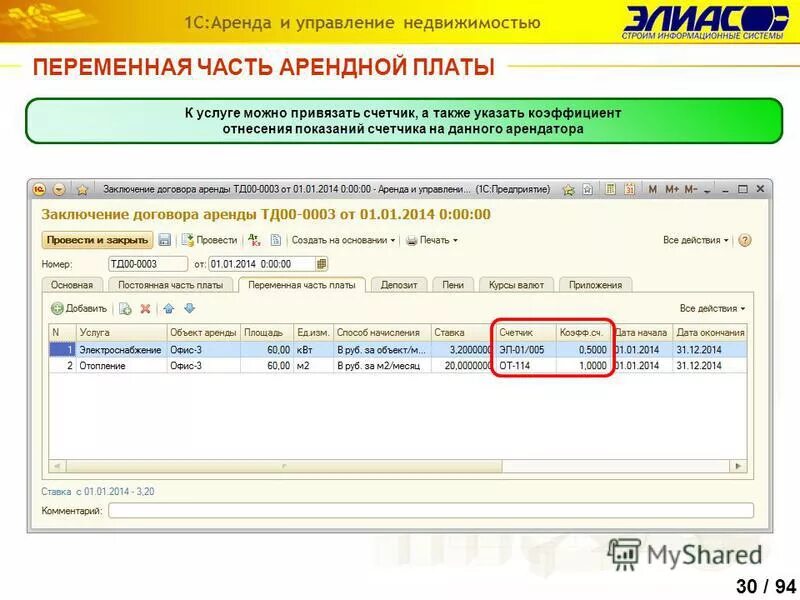Click meter cell 'ЭП-01/005'
The height and width of the screenshot is (600, 800).
[526, 349]
